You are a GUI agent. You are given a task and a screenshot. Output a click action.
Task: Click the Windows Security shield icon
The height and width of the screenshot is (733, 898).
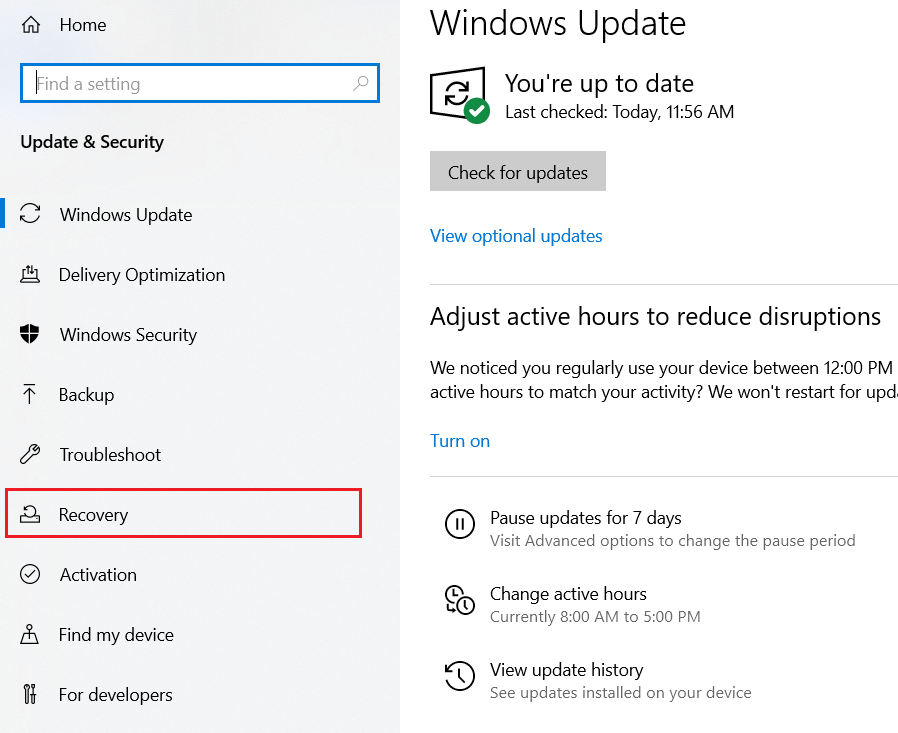[30, 334]
